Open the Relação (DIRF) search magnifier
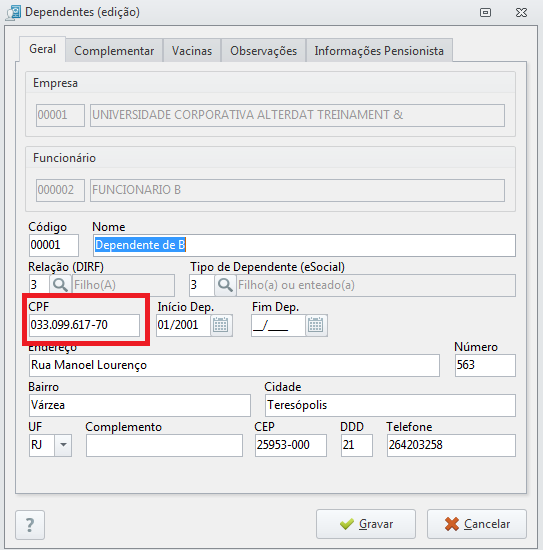 pyautogui.click(x=60, y=285)
